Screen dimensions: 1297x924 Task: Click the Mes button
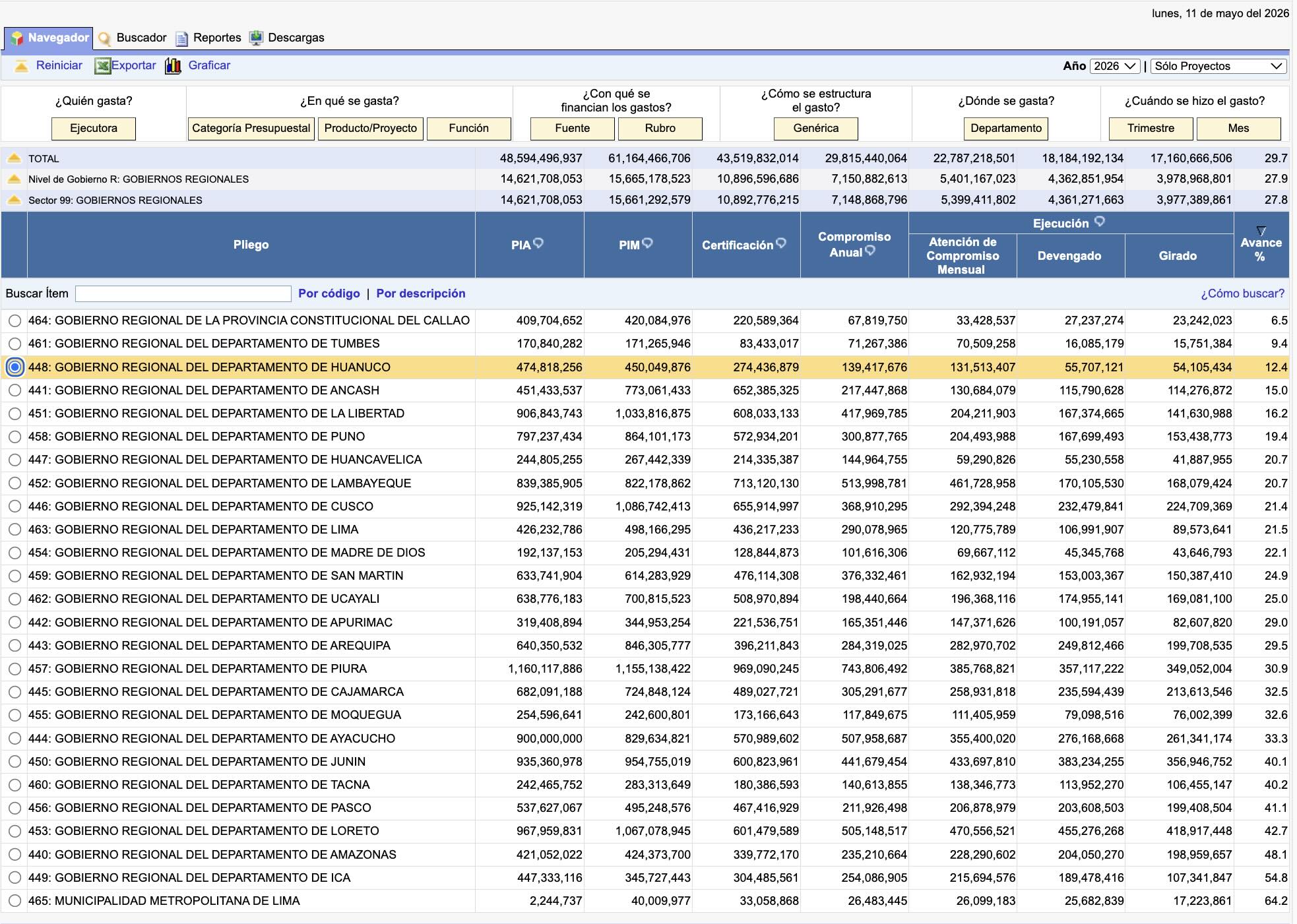[x=1239, y=129]
